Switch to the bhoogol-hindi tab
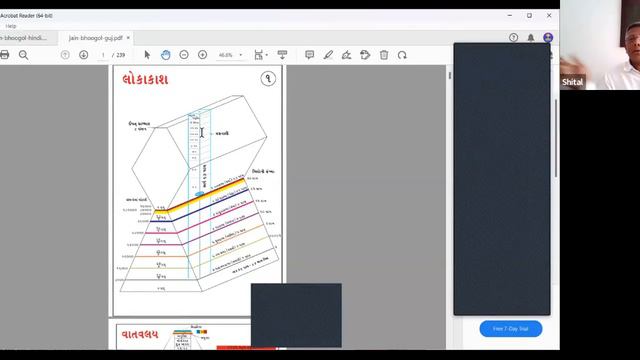Viewport: 640px width, 360px height. click(x=24, y=38)
